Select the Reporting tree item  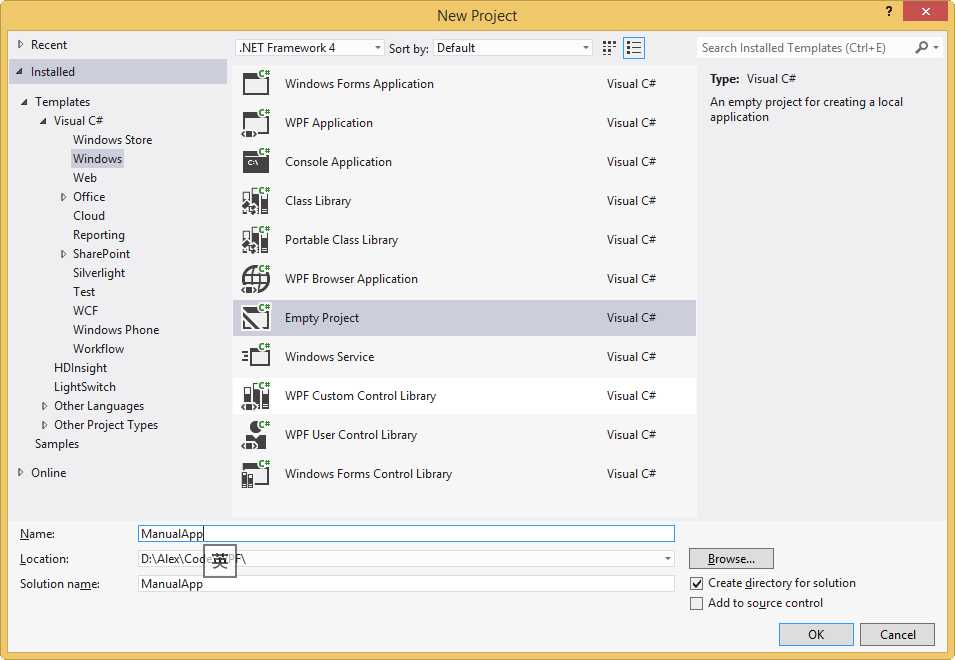click(99, 234)
